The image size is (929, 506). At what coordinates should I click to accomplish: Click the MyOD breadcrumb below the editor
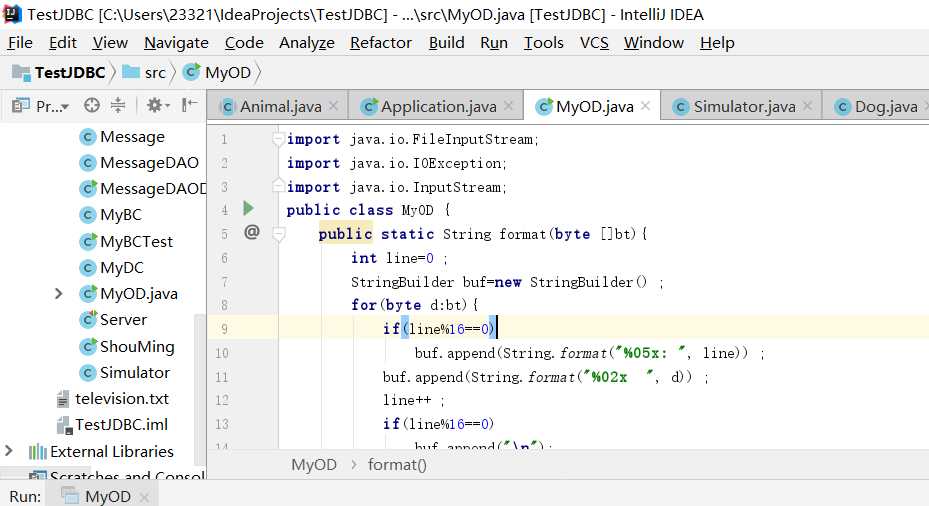[314, 465]
